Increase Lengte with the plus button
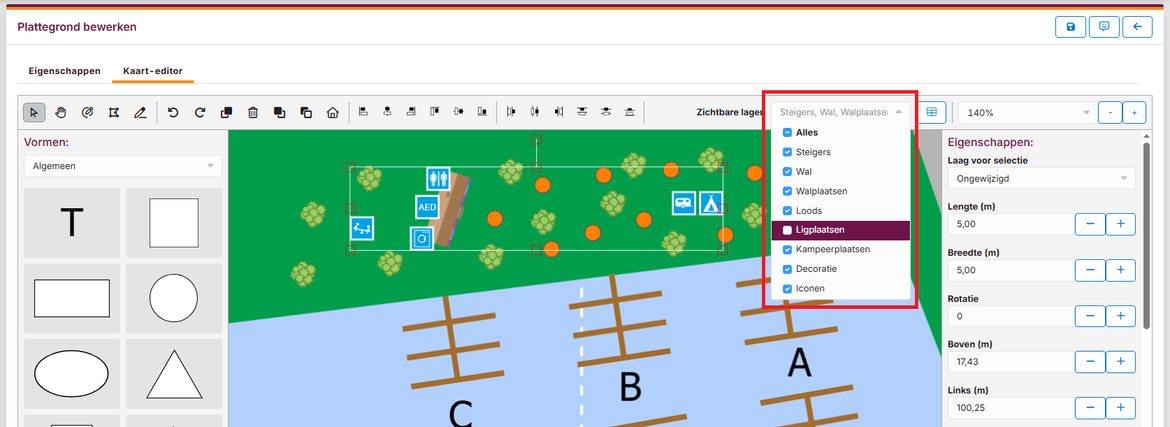Image resolution: width=1170 pixels, height=427 pixels. pyautogui.click(x=1120, y=224)
